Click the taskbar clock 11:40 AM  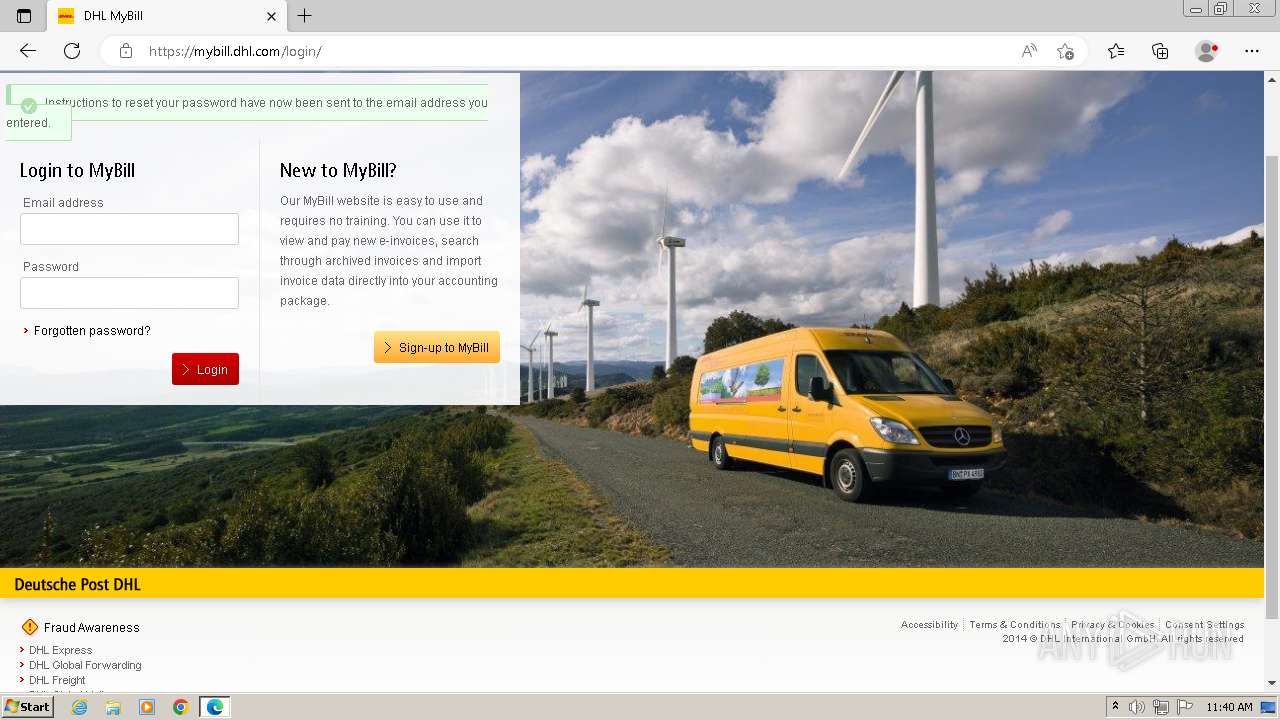pyautogui.click(x=1229, y=707)
